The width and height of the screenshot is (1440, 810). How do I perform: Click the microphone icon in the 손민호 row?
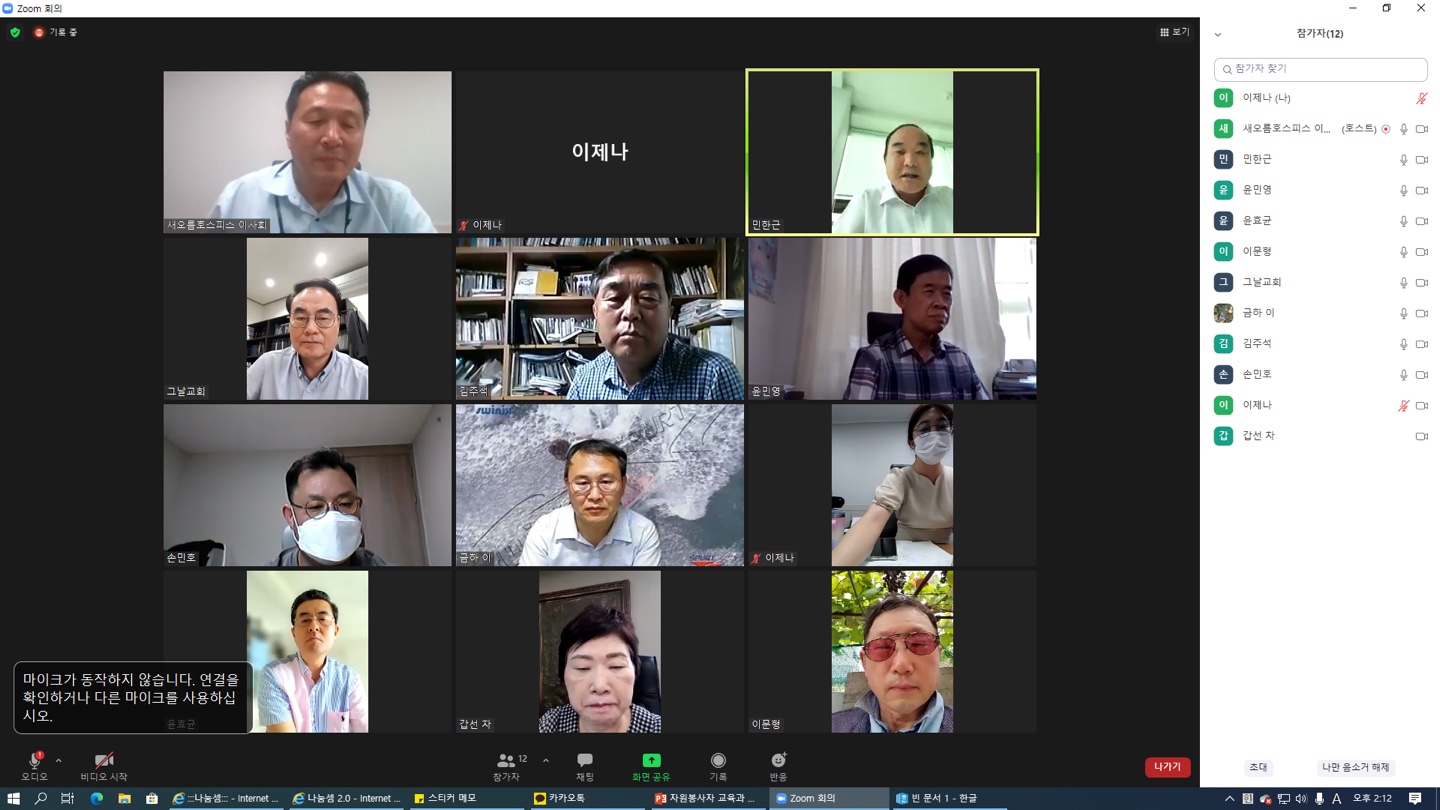[x=1403, y=375]
